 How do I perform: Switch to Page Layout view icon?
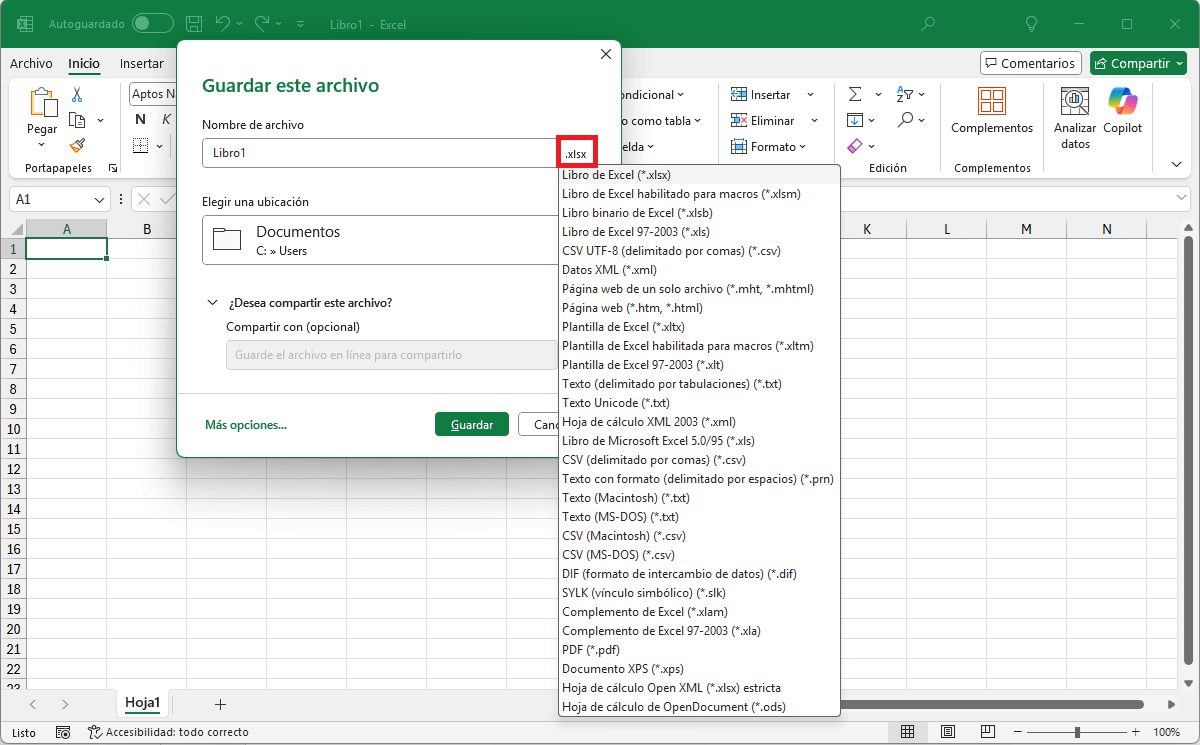(x=947, y=732)
